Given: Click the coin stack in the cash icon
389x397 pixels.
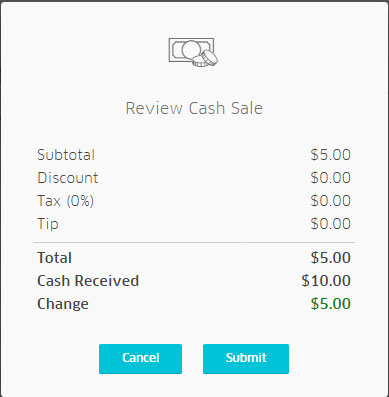Looking at the screenshot, I should [x=205, y=58].
